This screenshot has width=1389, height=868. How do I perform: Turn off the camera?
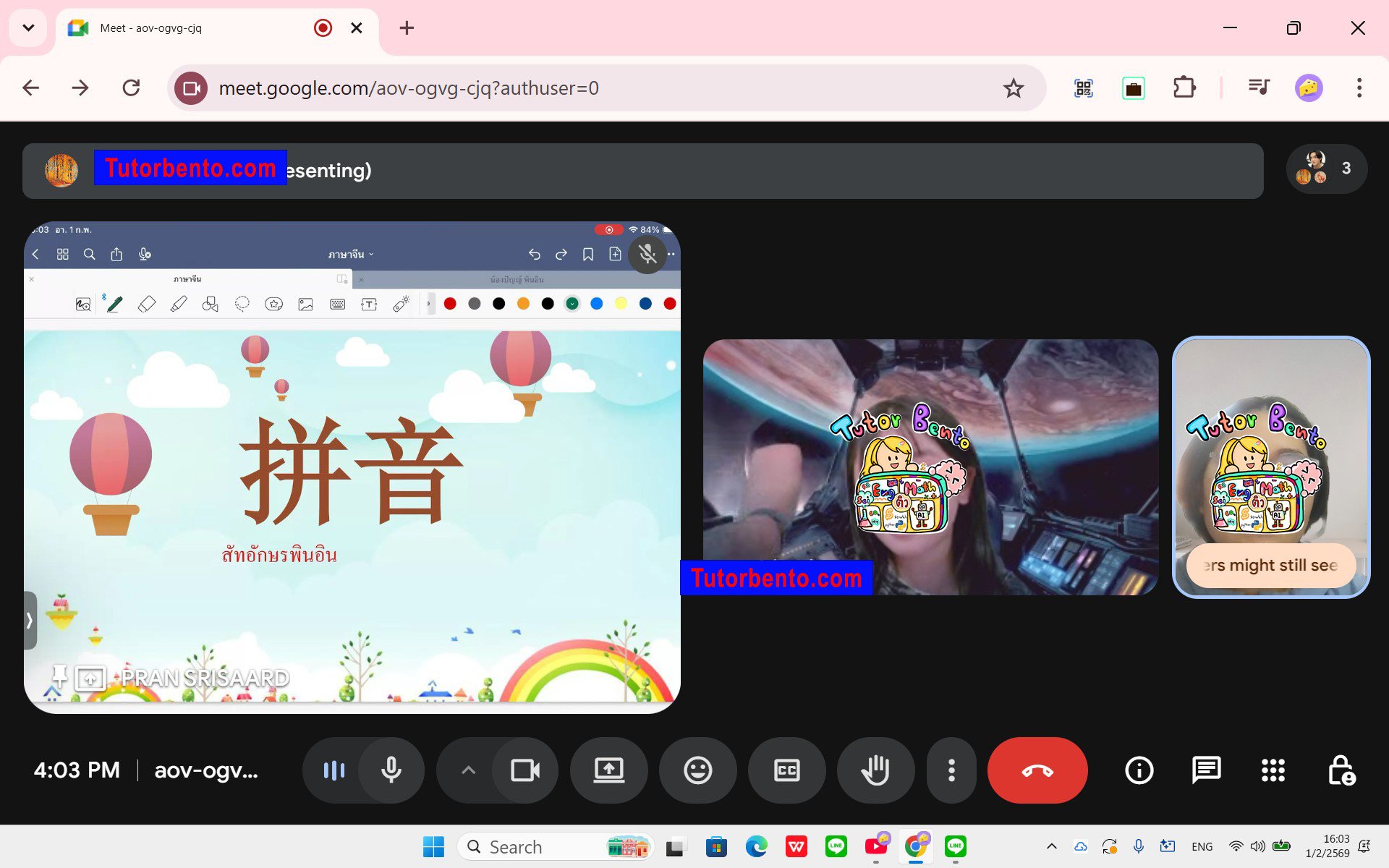point(525,770)
